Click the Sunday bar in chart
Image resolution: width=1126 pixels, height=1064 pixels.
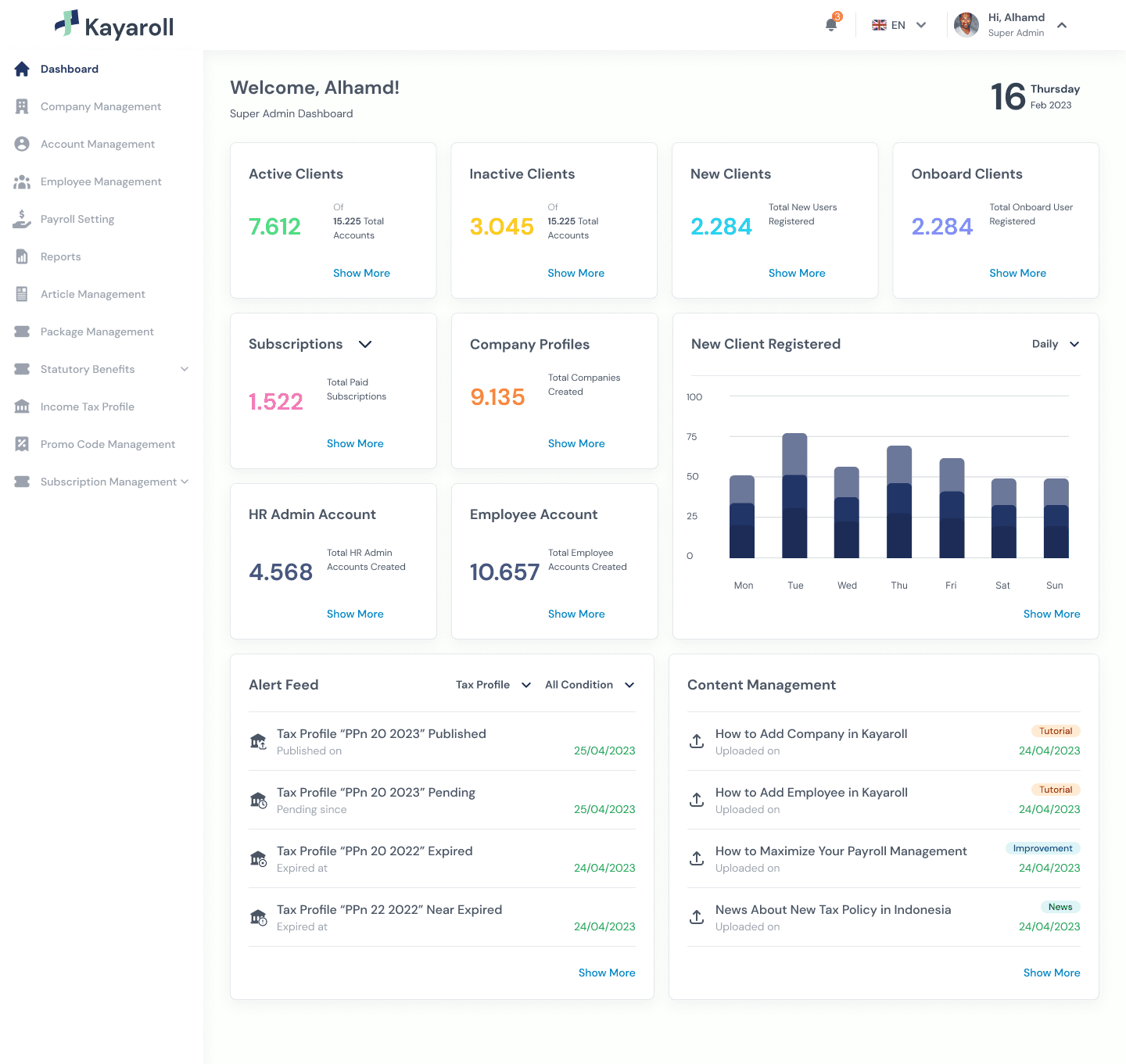click(1056, 518)
